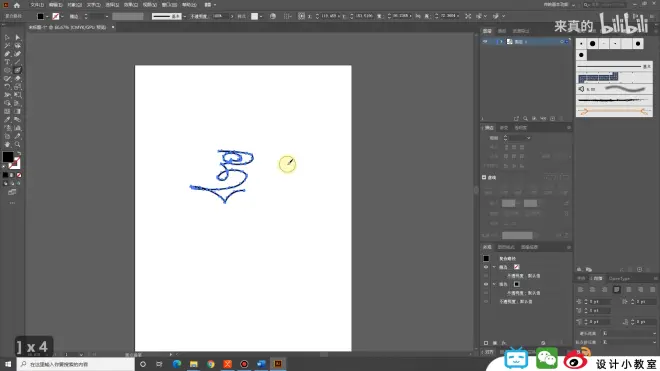Open stroke weight dropdown in control bar
This screenshot has width=660, height=371.
coord(106,16)
